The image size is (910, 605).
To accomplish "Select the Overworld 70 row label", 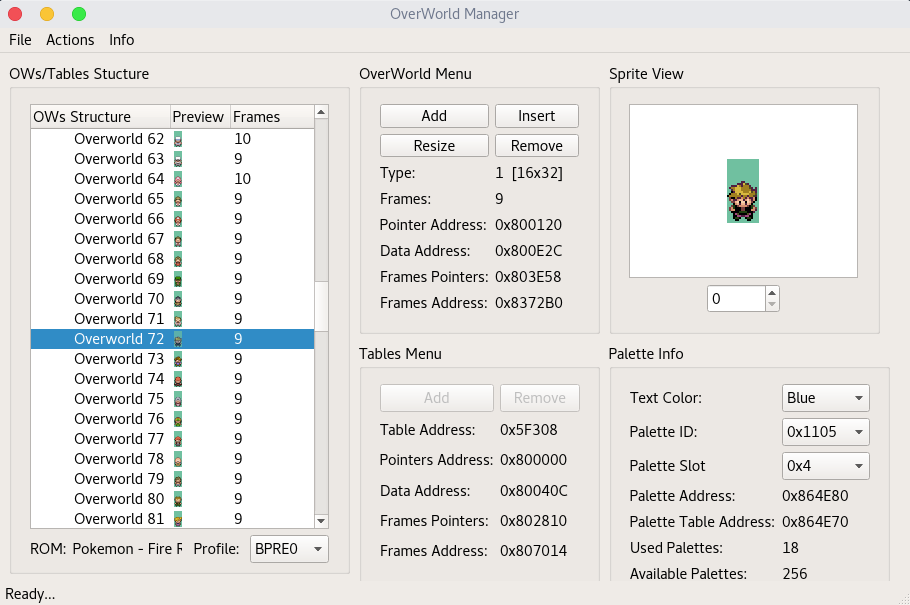I will (x=119, y=298).
